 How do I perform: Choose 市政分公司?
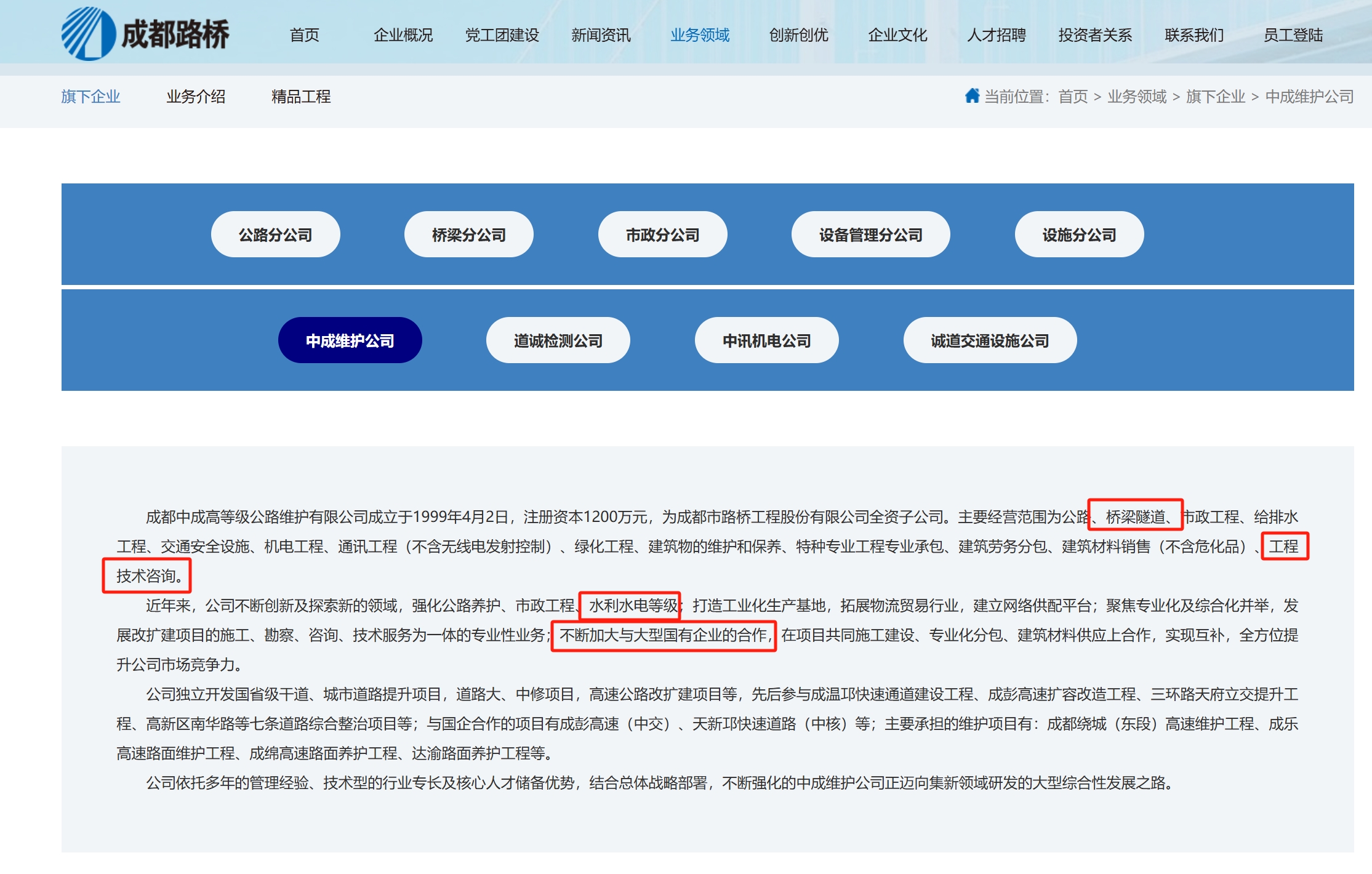pyautogui.click(x=663, y=235)
